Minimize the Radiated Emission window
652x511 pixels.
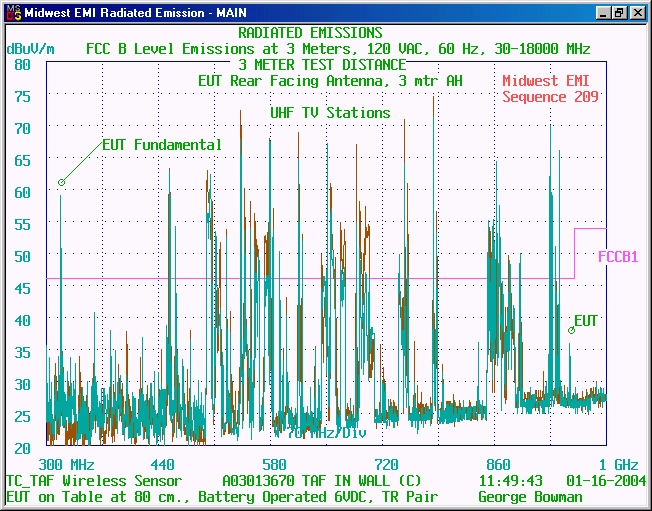[x=603, y=13]
